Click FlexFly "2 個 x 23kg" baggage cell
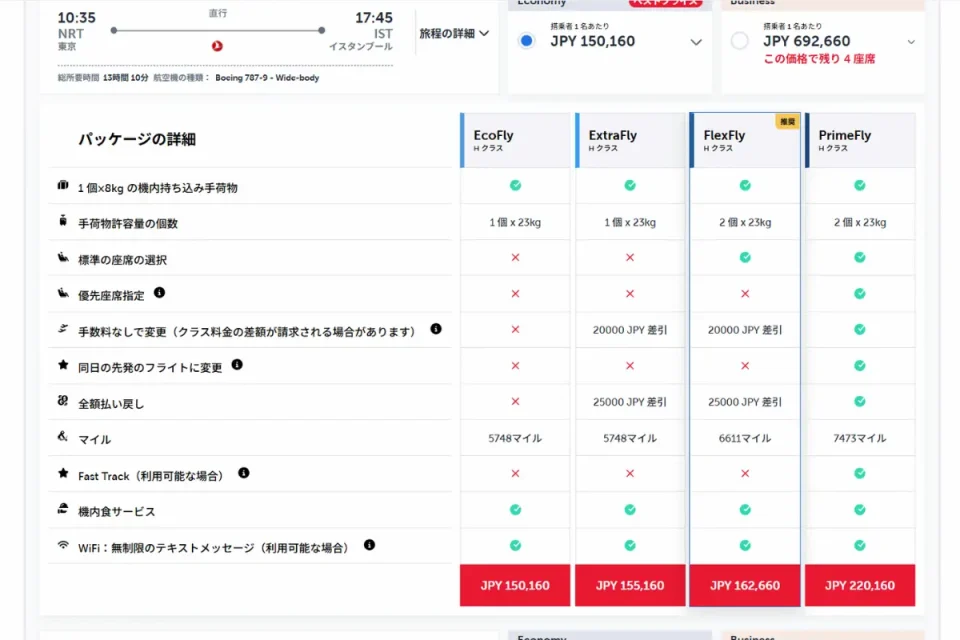This screenshot has width=960, height=640. [x=745, y=222]
